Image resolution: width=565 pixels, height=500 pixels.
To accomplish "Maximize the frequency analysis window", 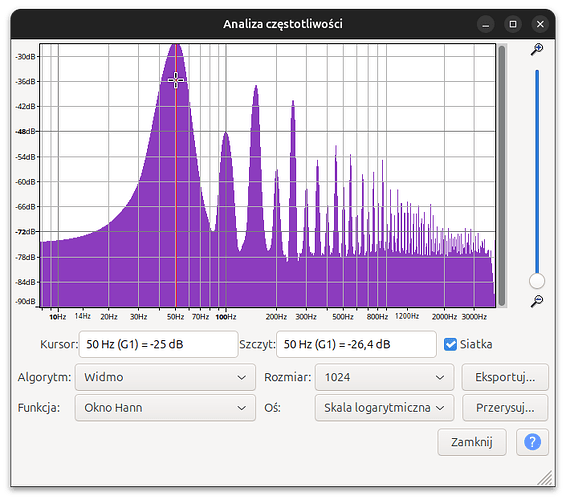I will 513,24.
